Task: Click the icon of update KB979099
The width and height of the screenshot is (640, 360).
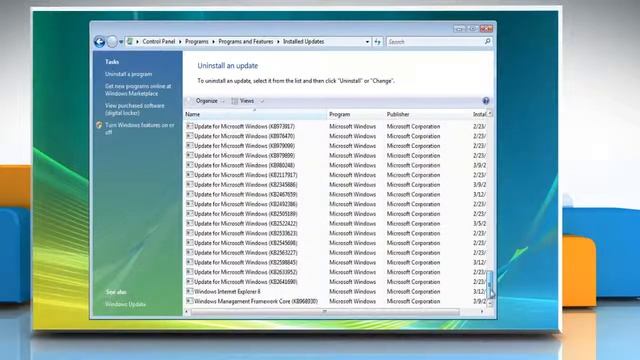Action: coord(189,146)
